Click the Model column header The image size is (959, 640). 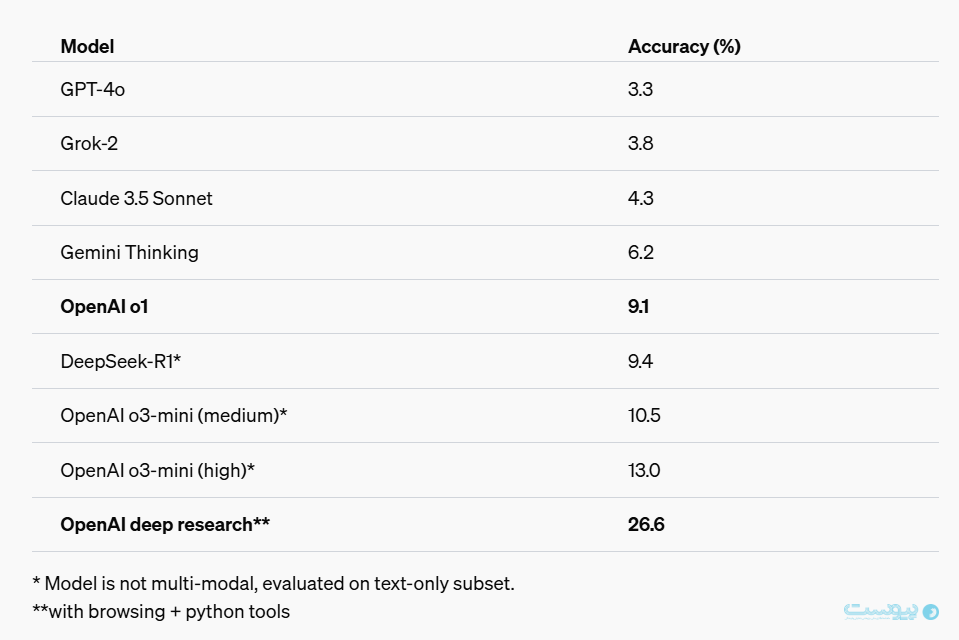[x=87, y=47]
